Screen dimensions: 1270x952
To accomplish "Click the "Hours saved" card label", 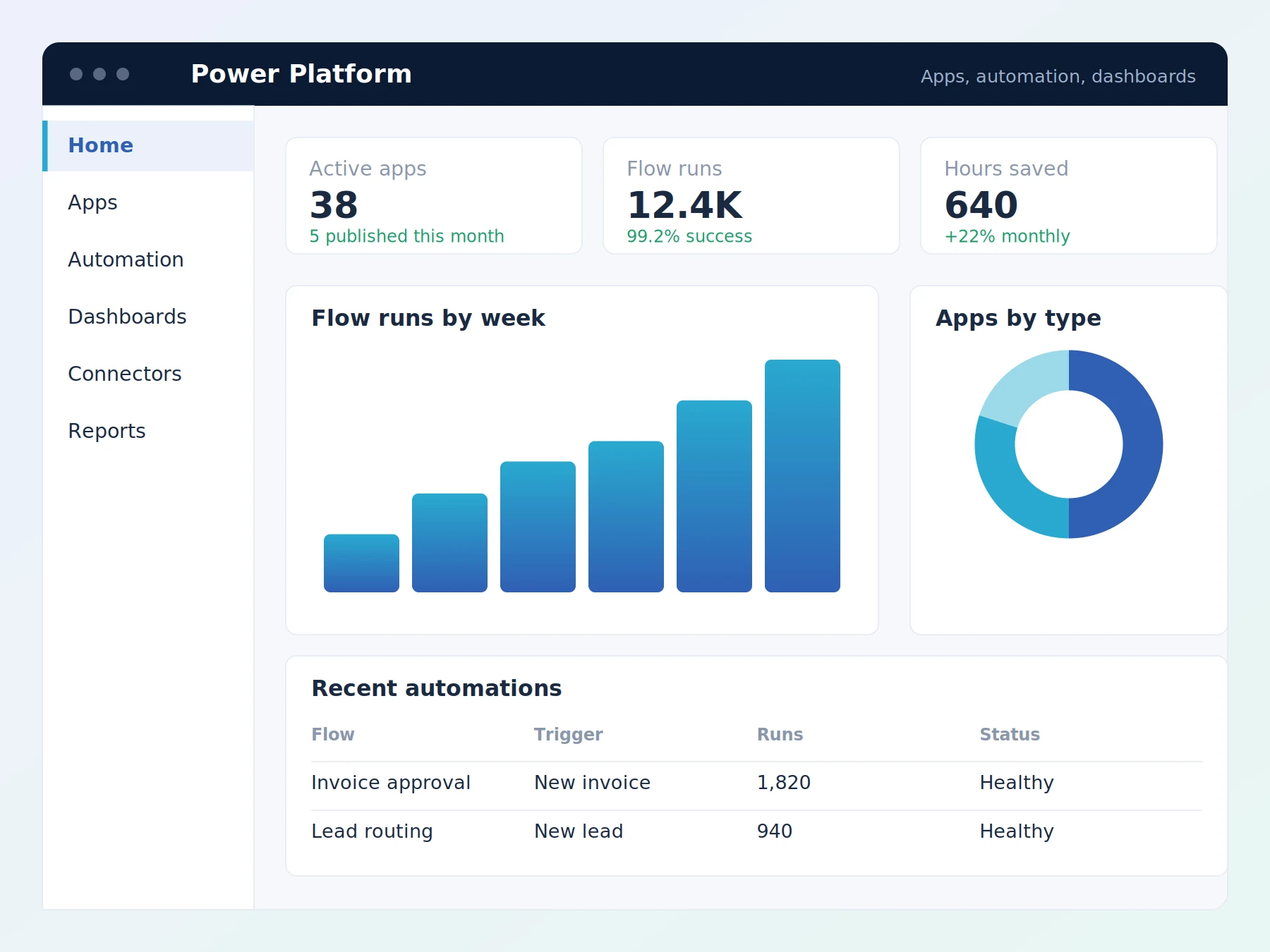I will click(1006, 169).
